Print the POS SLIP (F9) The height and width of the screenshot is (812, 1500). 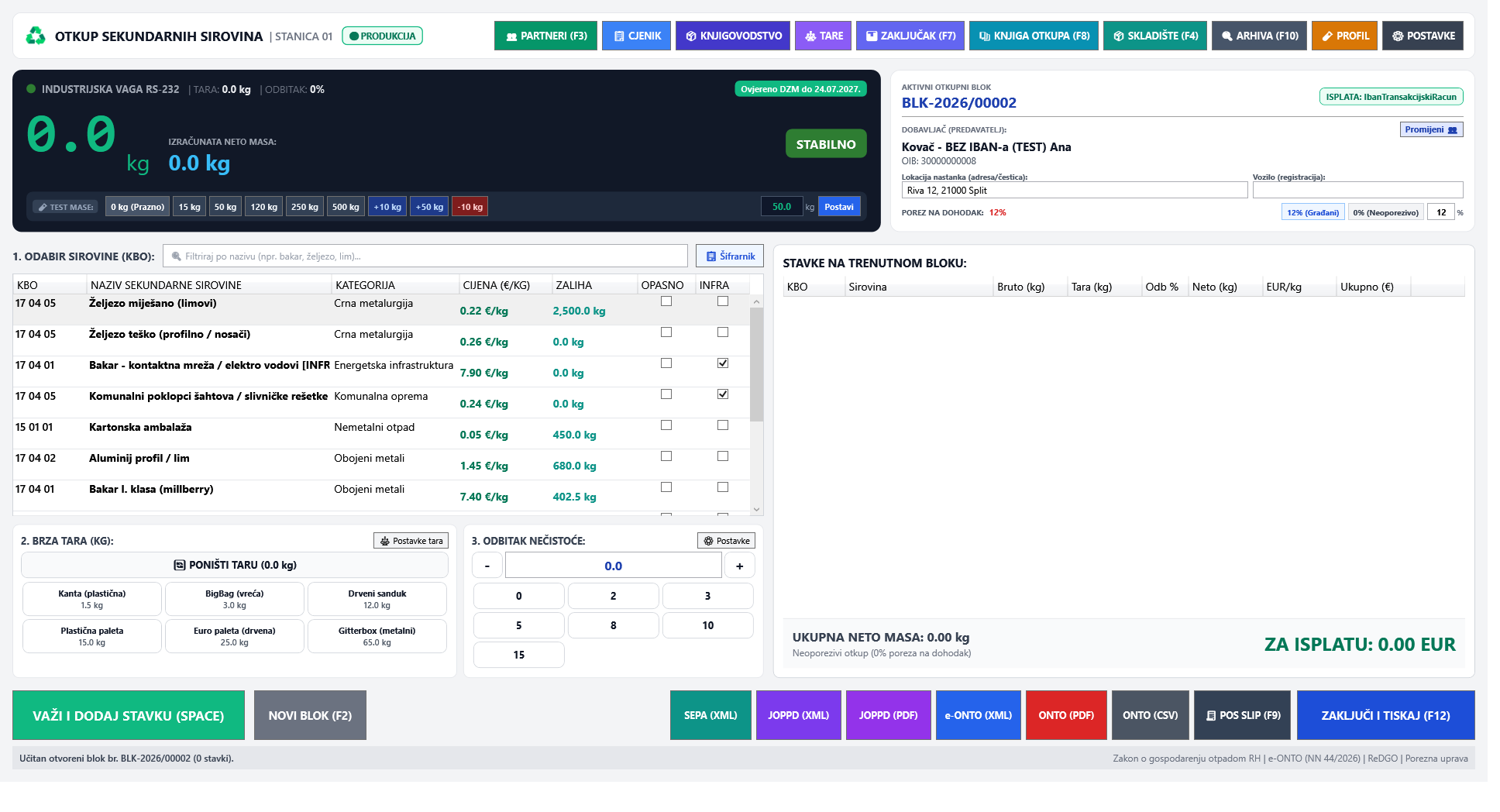[x=1242, y=715]
